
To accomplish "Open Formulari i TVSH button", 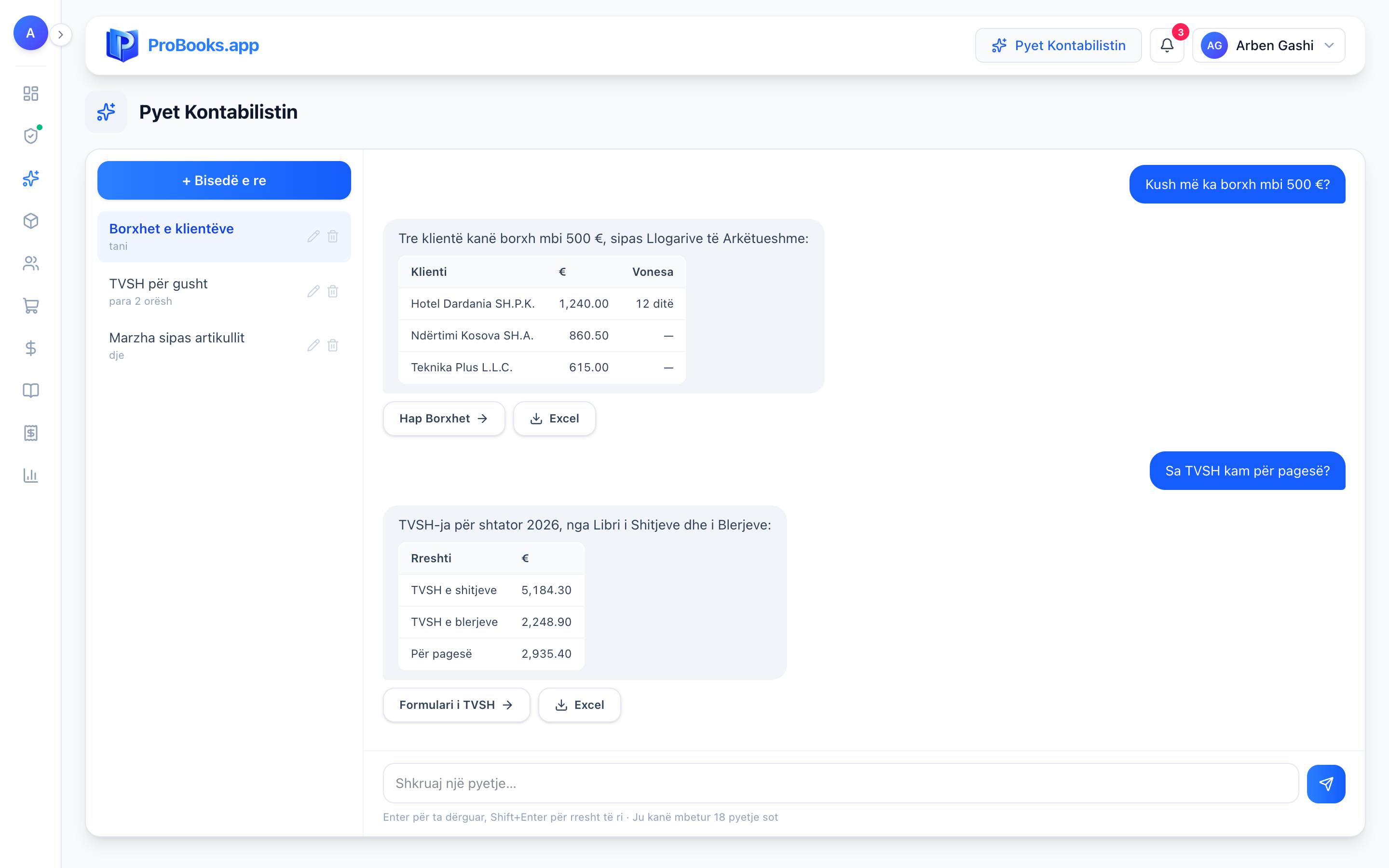I will pyautogui.click(x=456, y=705).
